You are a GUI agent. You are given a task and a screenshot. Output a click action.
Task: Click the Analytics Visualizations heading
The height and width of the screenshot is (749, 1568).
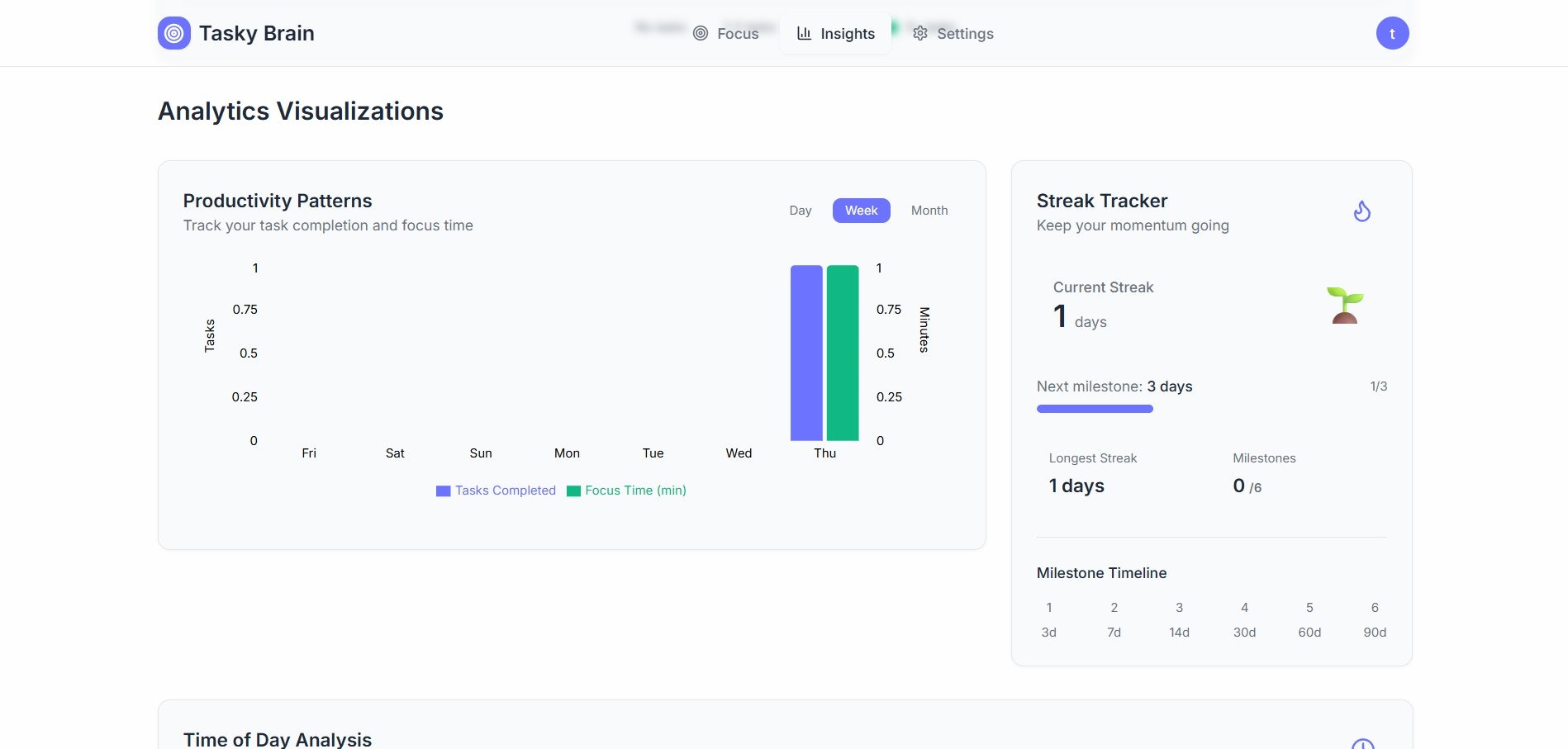tap(301, 111)
